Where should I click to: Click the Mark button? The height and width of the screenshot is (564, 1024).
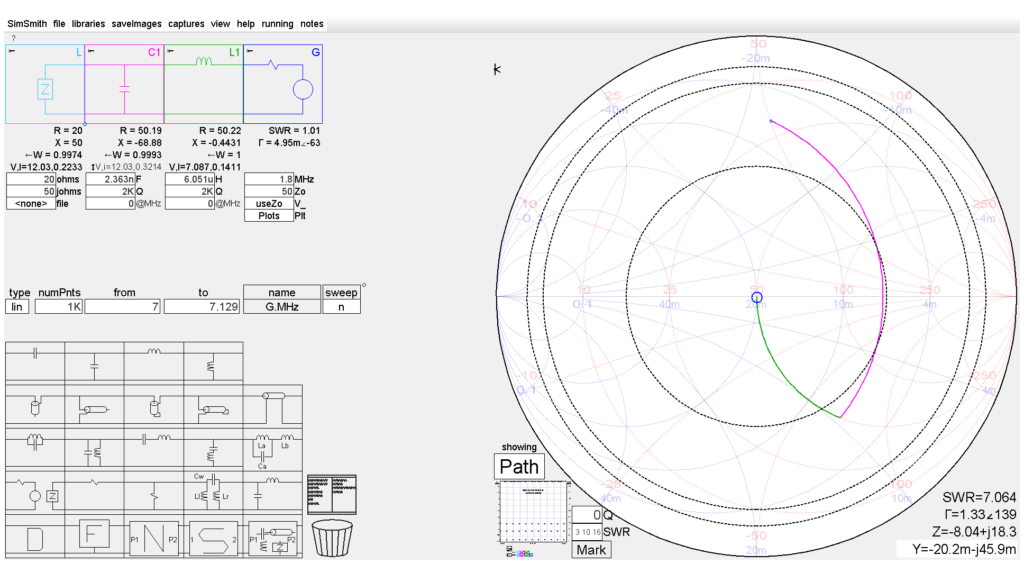[591, 550]
